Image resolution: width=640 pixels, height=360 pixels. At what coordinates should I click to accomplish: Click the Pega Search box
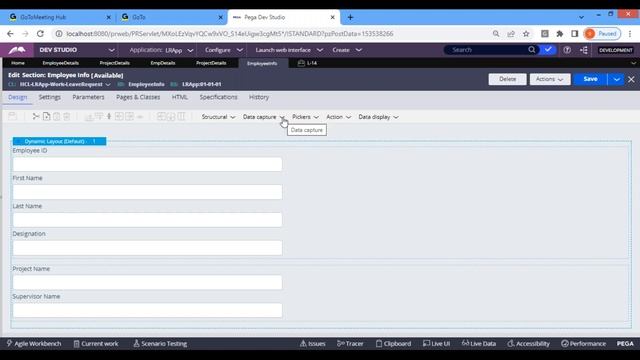point(487,50)
